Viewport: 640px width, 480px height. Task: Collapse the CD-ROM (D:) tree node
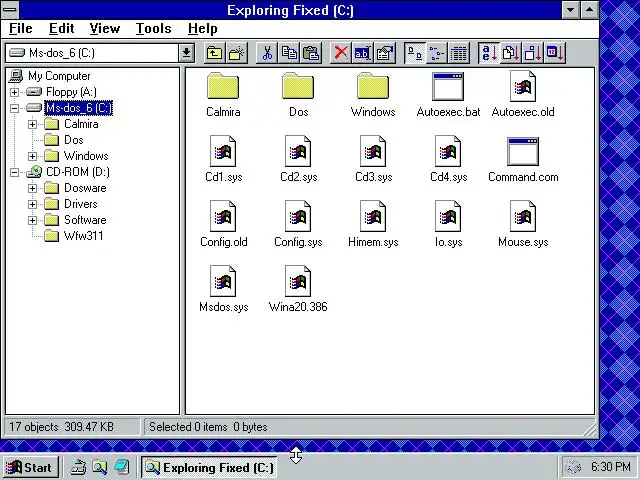coord(14,172)
